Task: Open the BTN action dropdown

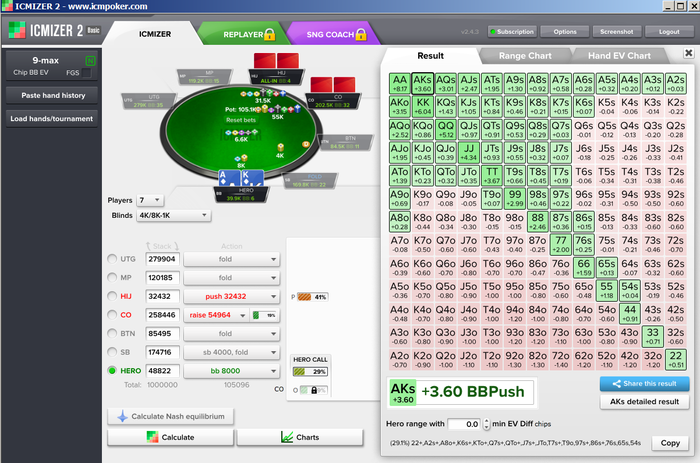Action: [232, 334]
